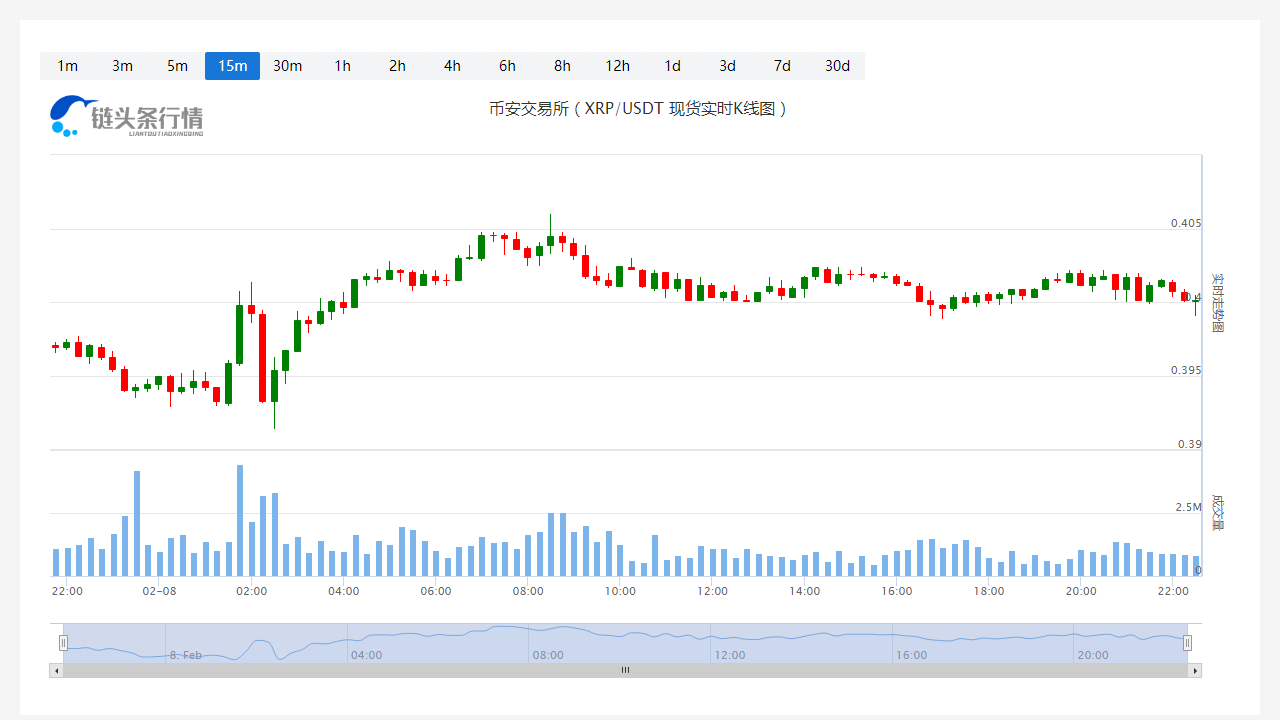
Task: Click the horizontal scrollbar thumb grip
Action: (x=625, y=670)
